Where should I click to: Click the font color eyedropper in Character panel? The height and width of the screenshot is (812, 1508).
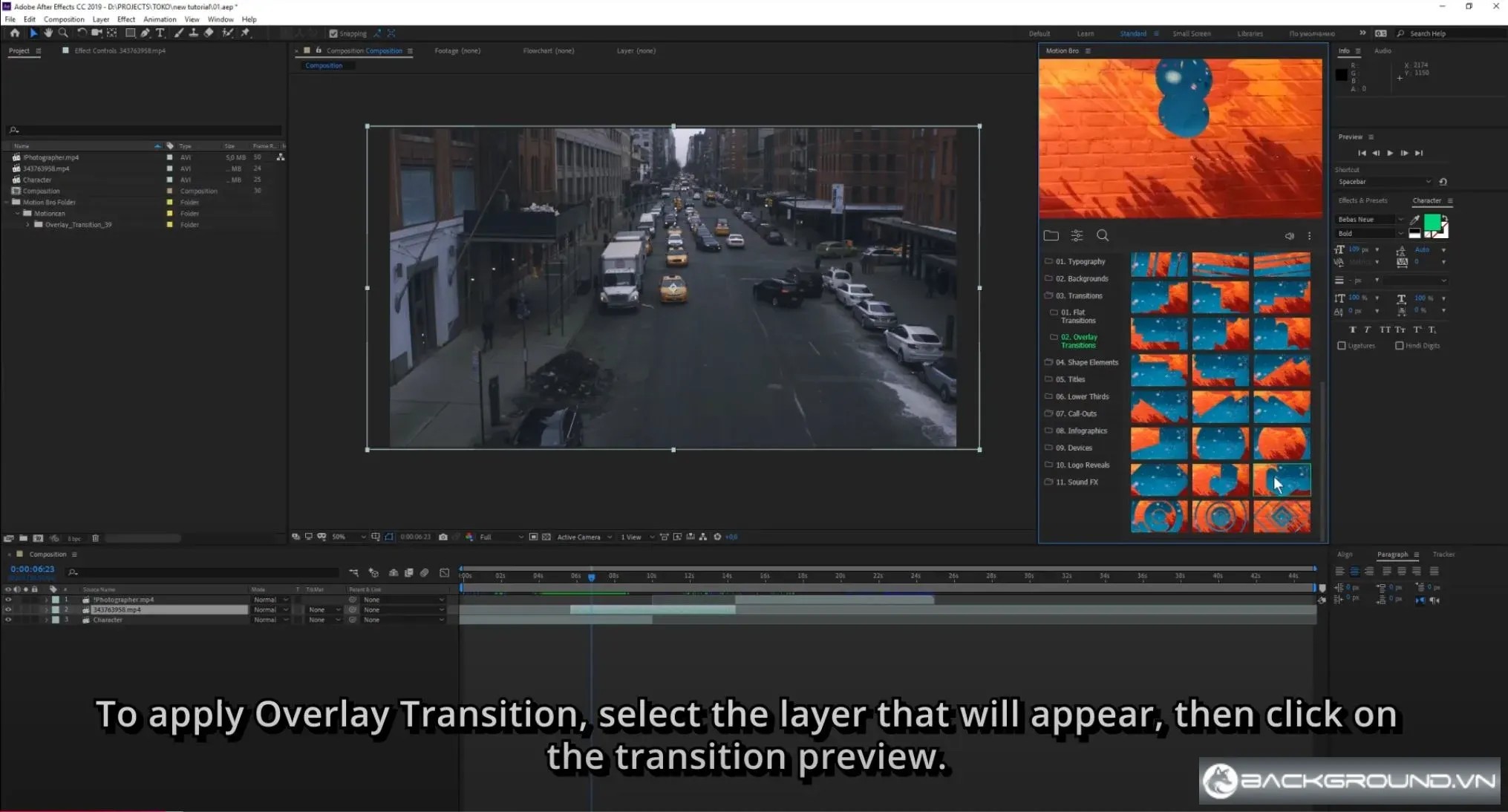tap(1414, 220)
